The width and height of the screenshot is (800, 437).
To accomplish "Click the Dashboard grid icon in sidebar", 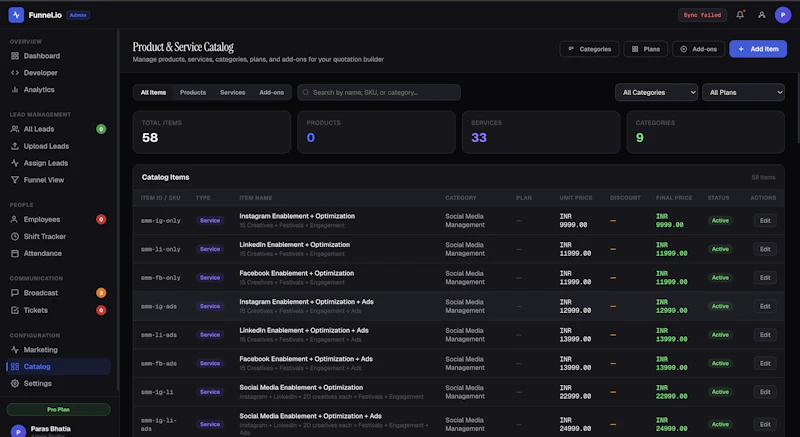I will 15,56.
